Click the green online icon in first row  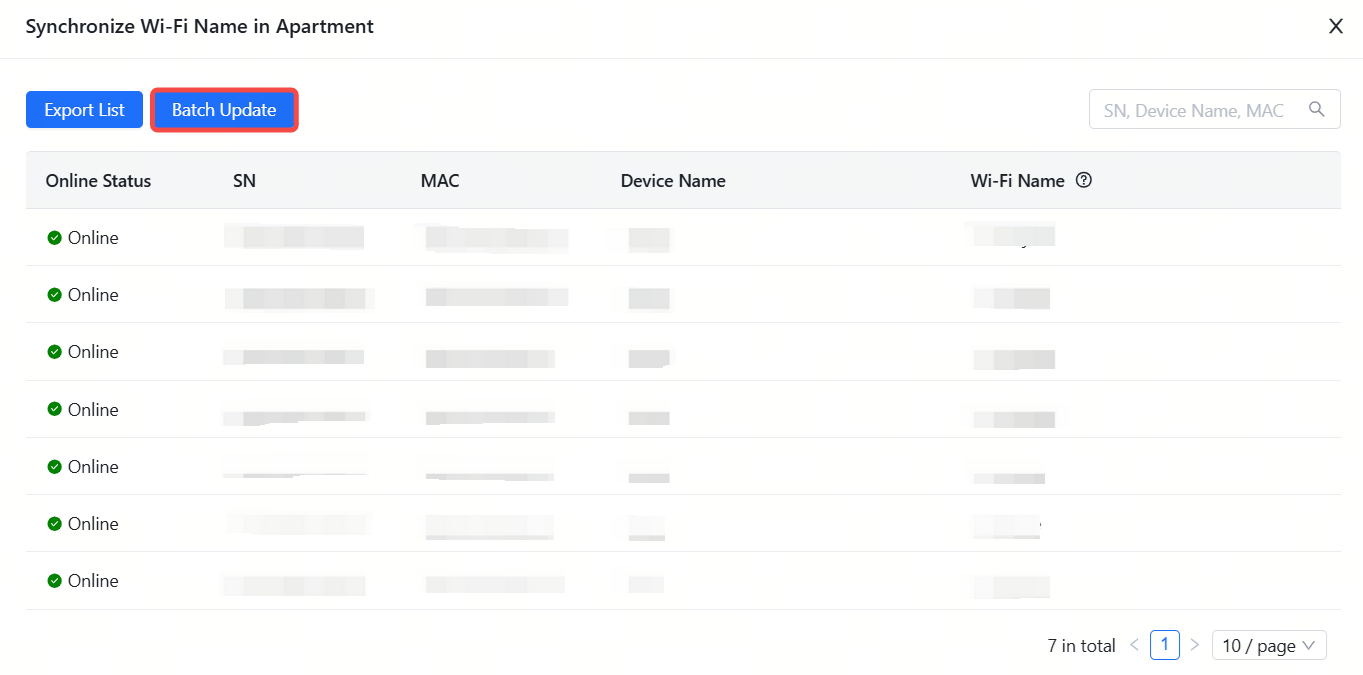coord(54,238)
